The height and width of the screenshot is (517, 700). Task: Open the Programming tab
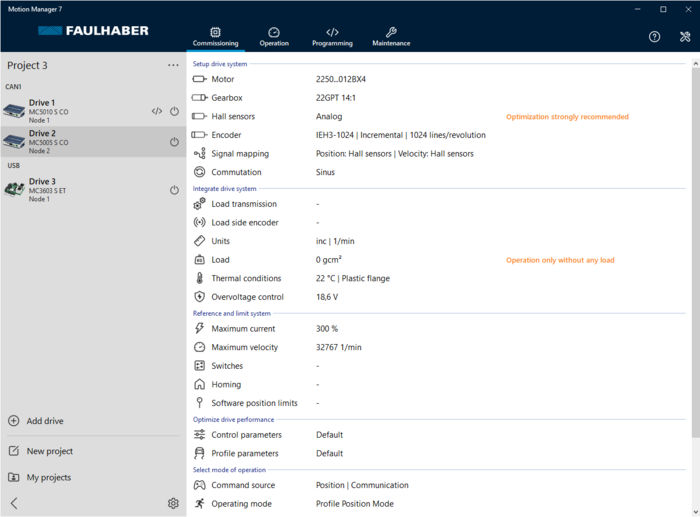point(332,37)
